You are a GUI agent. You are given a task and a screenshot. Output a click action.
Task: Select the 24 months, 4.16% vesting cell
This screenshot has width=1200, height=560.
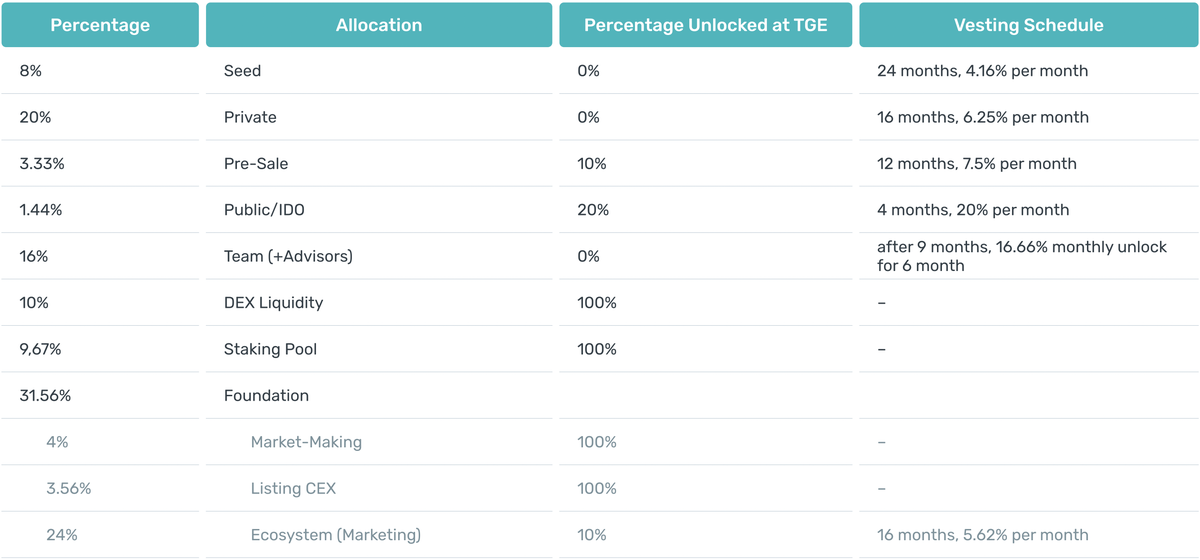click(982, 71)
